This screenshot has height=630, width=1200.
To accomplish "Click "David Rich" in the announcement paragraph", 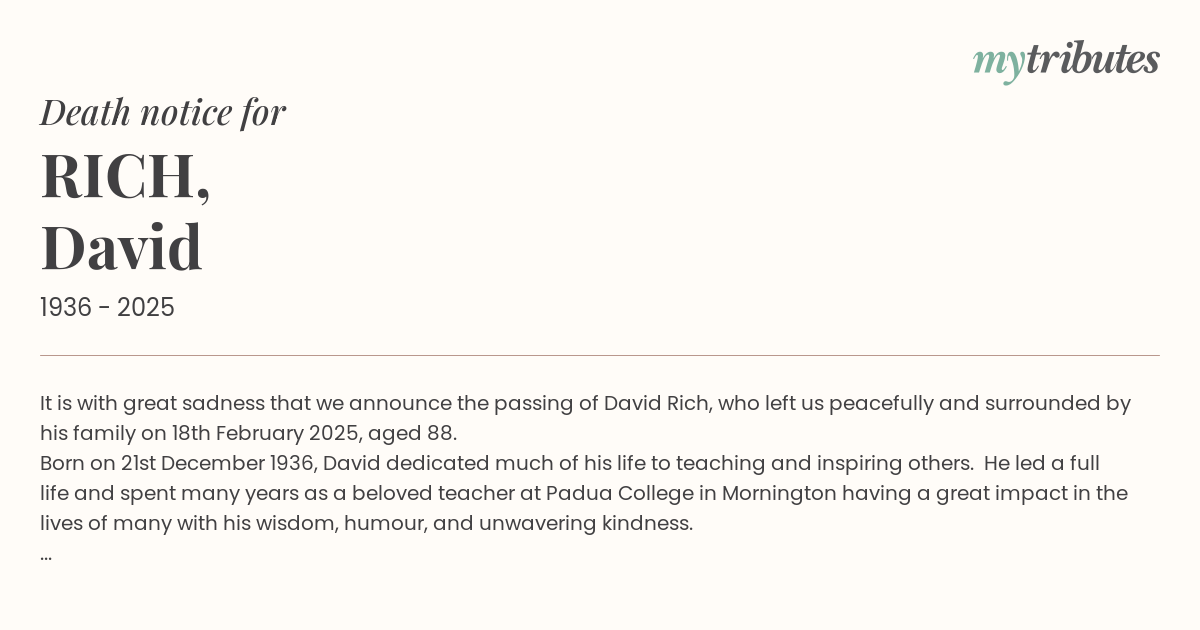I will click(657, 404).
